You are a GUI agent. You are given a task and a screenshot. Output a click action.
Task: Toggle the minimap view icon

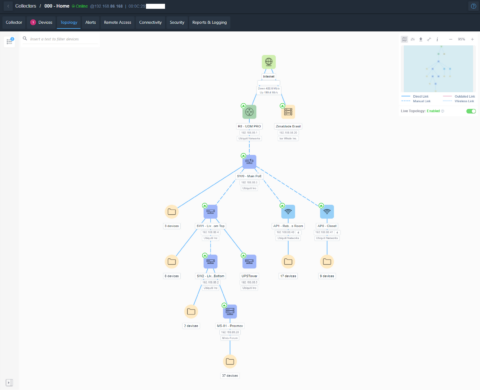404,39
